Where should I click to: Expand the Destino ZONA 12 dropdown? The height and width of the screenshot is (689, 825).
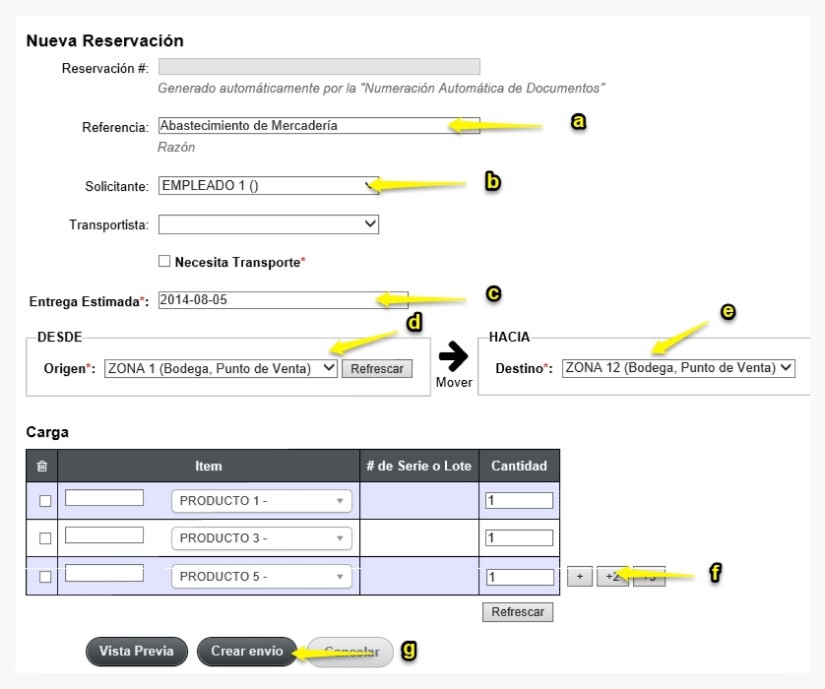click(x=678, y=368)
